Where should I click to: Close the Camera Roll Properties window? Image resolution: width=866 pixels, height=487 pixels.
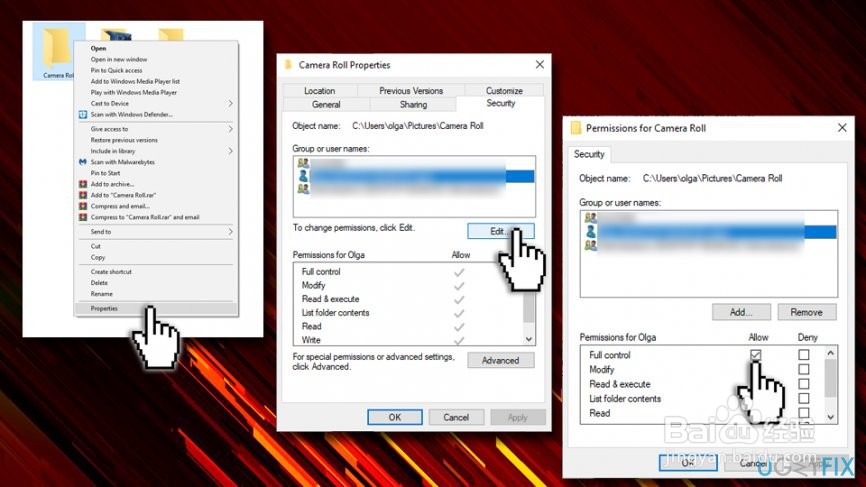[x=540, y=65]
